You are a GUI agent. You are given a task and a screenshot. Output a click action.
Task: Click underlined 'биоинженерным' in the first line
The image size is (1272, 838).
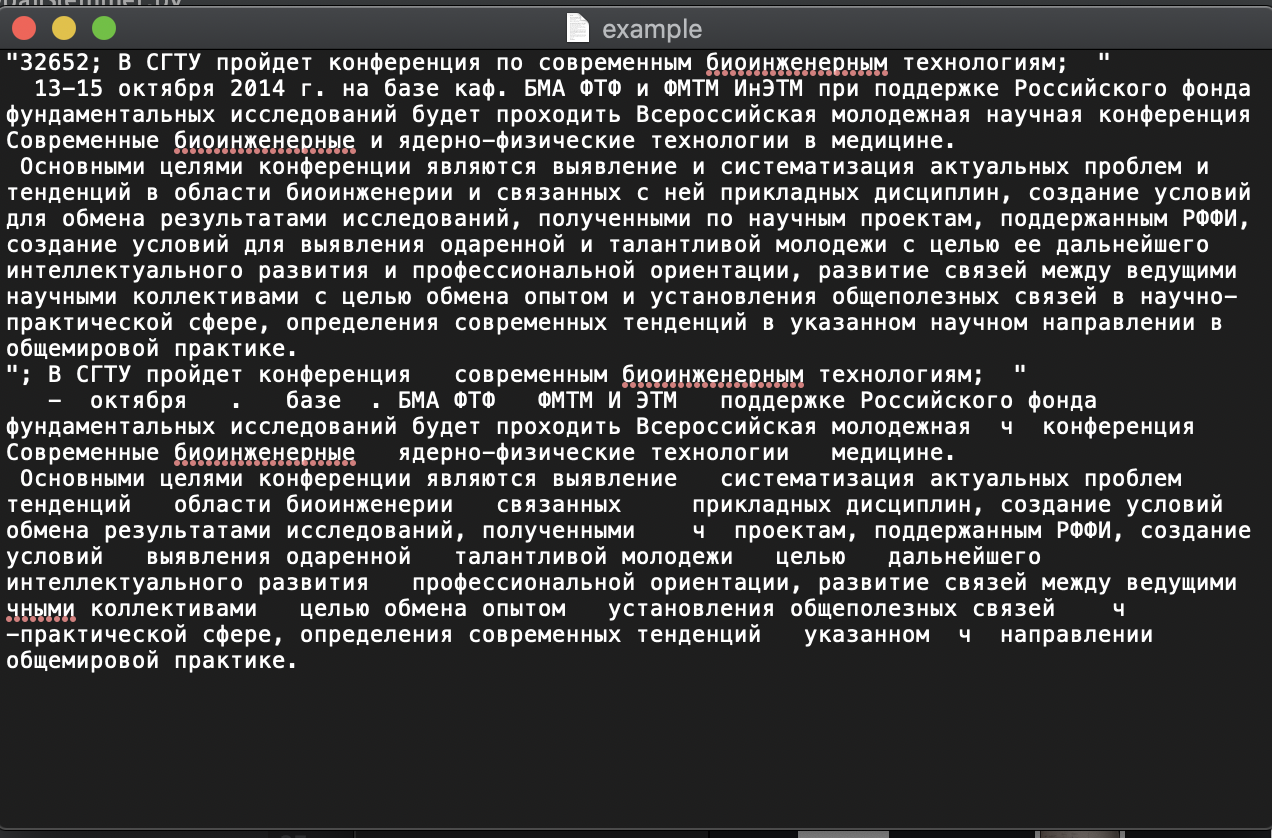tap(796, 62)
